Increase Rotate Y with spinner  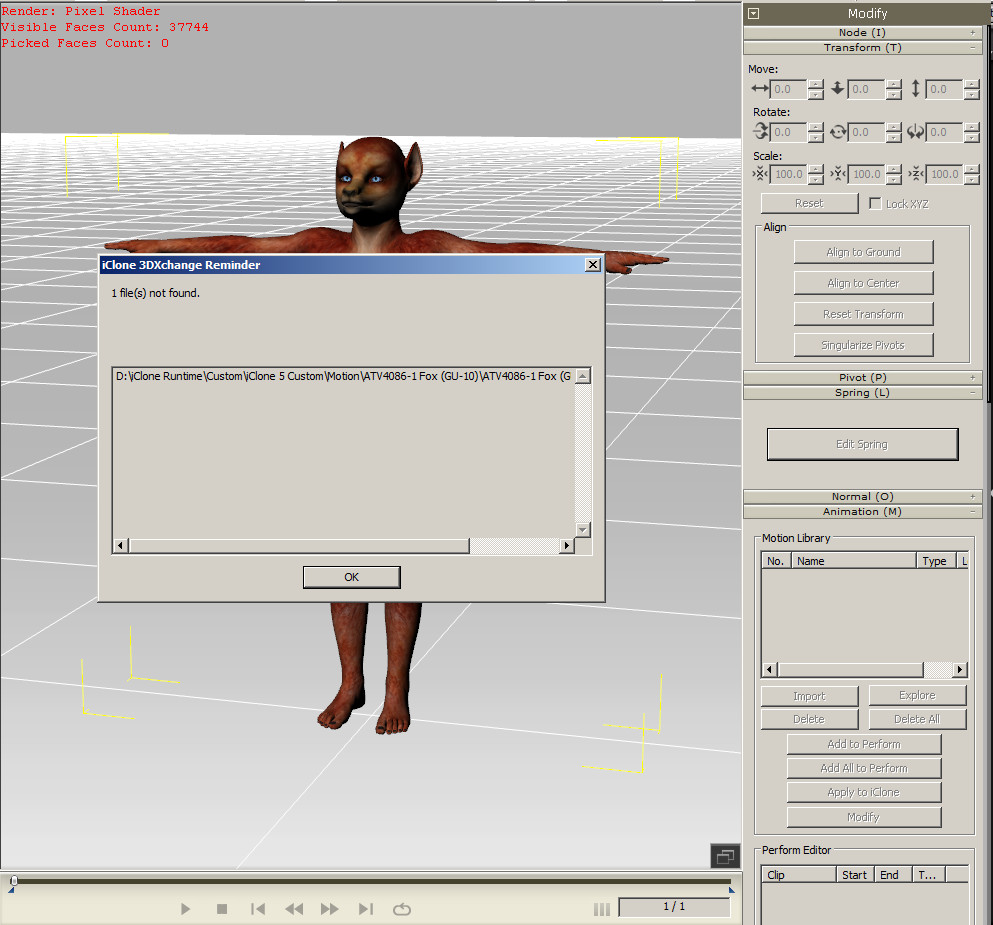tap(894, 127)
